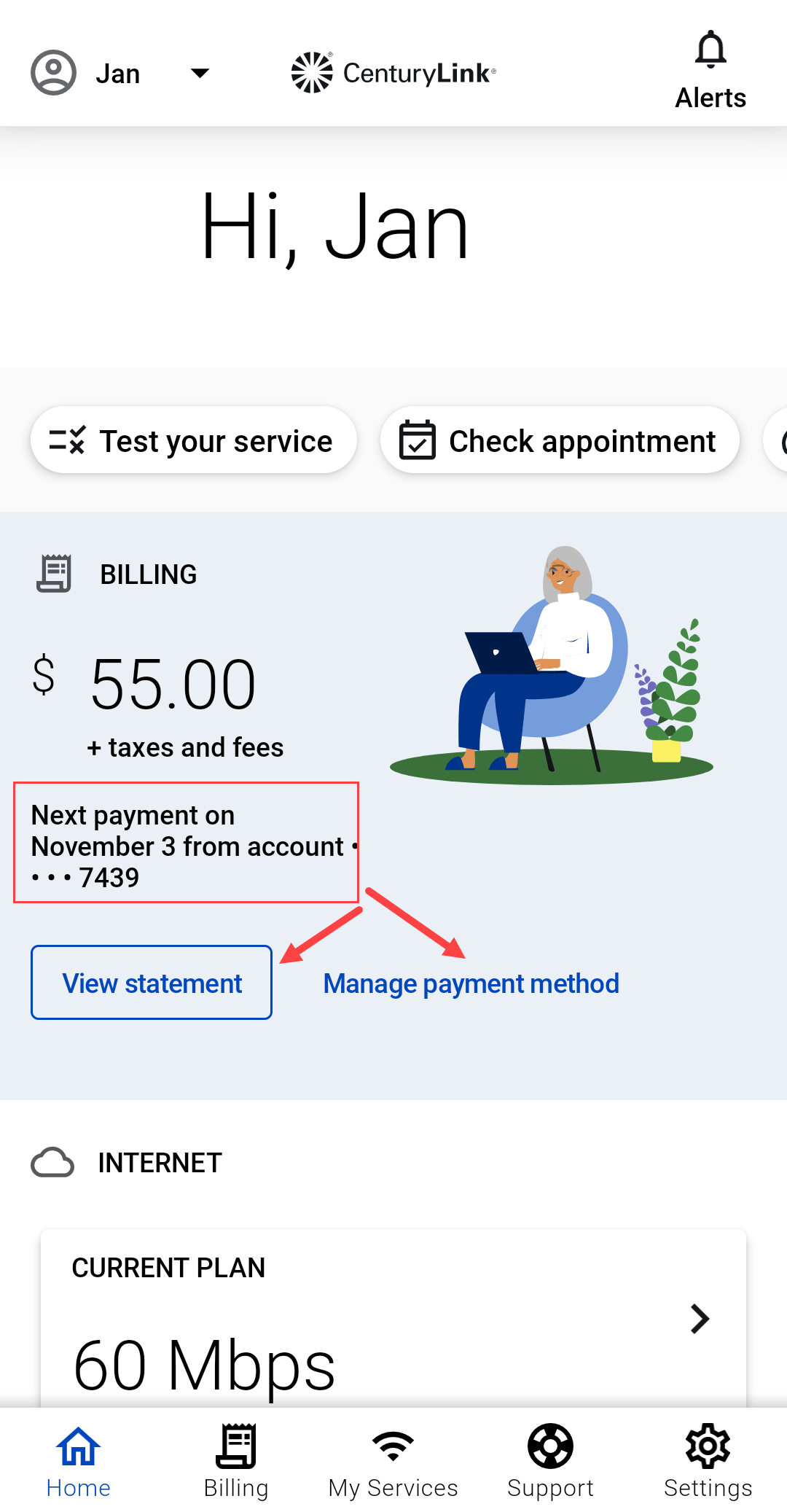Screen dimensions: 787x1512
Task: Click the CenturyLink logo
Action: pyautogui.click(x=393, y=73)
